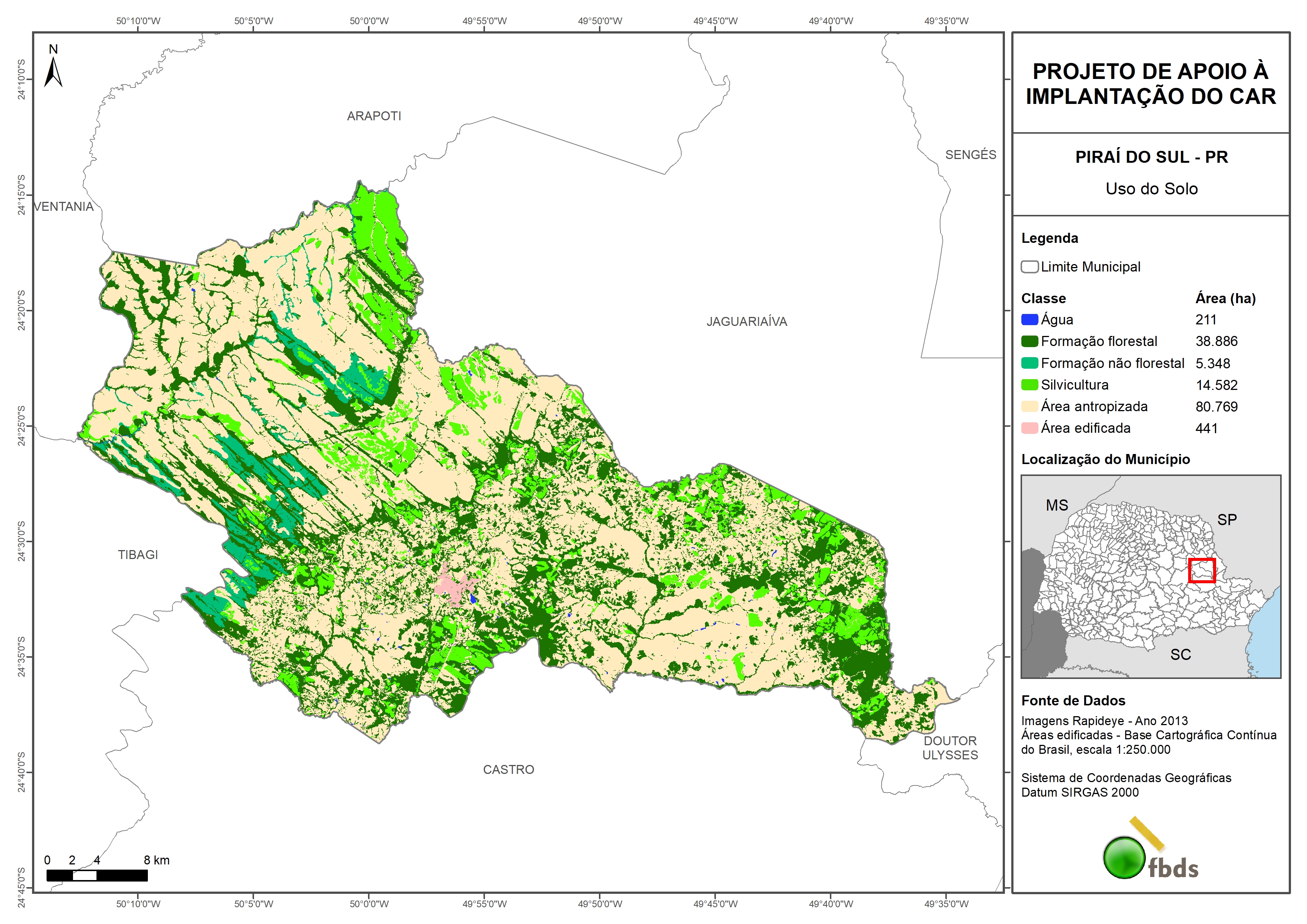Click the Silvicultura bright green swatch
The image size is (1307, 924).
[x=1029, y=385]
